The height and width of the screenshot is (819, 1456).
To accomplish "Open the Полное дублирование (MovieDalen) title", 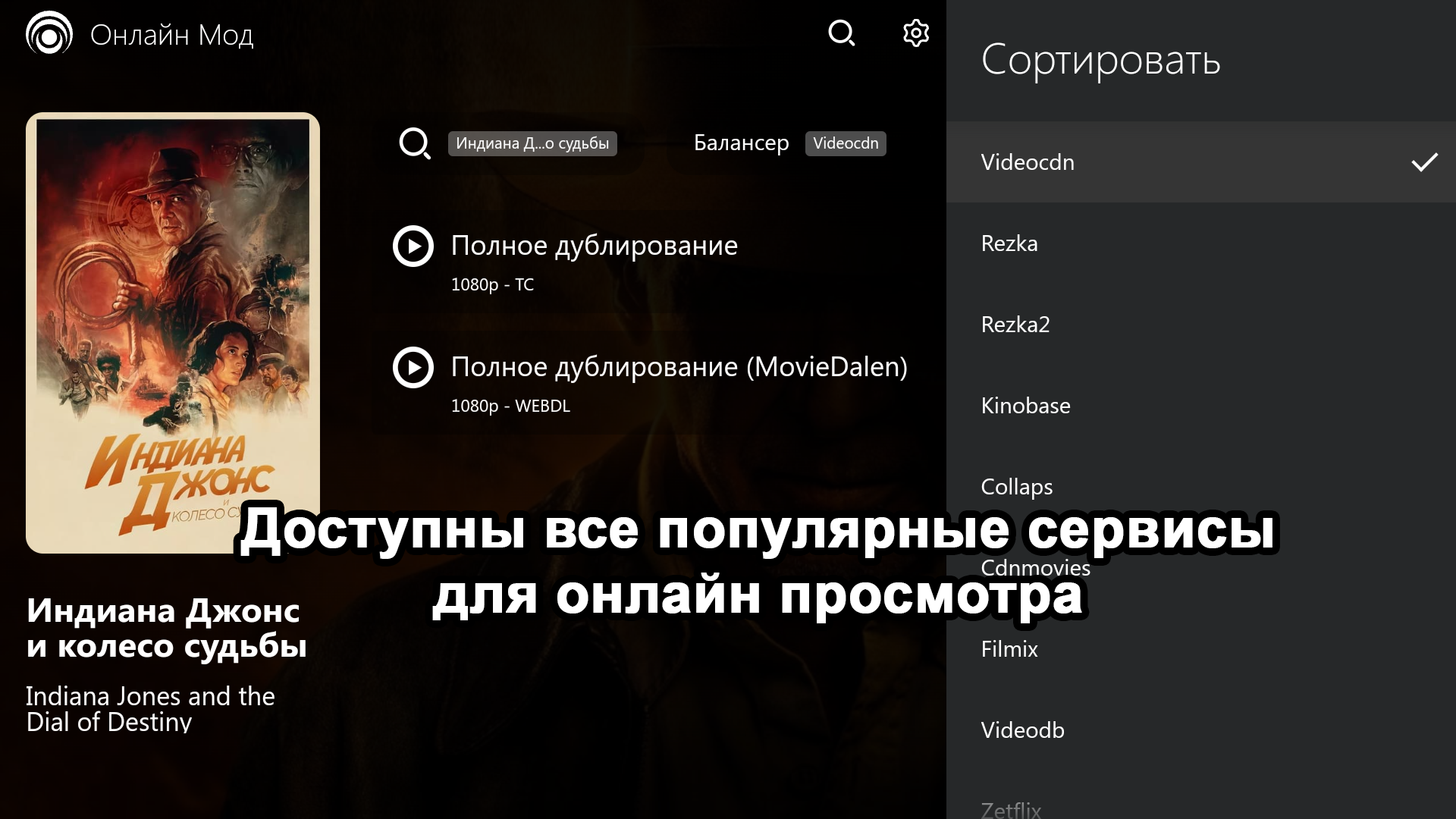I will (x=679, y=367).
